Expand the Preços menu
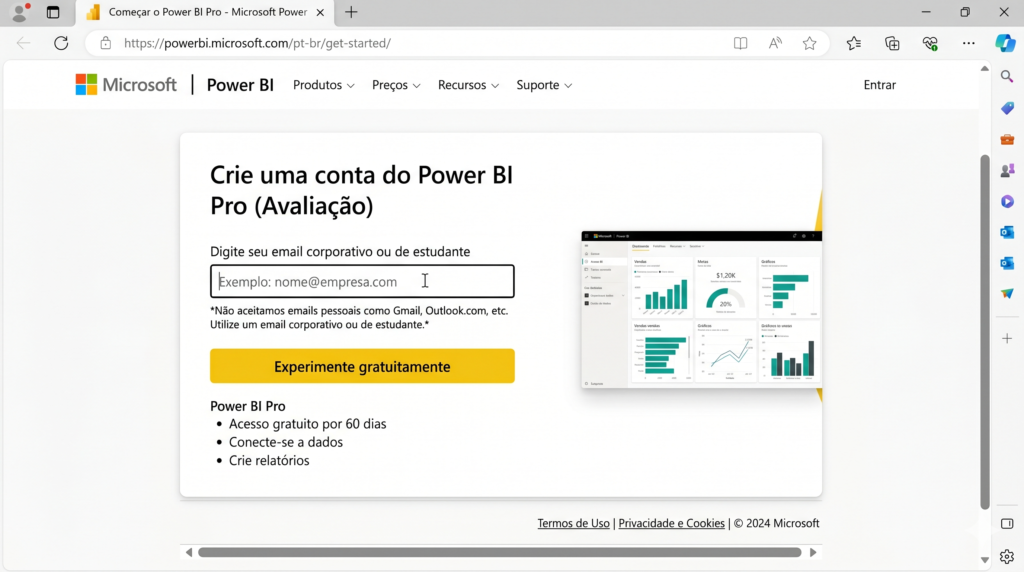 [396, 85]
